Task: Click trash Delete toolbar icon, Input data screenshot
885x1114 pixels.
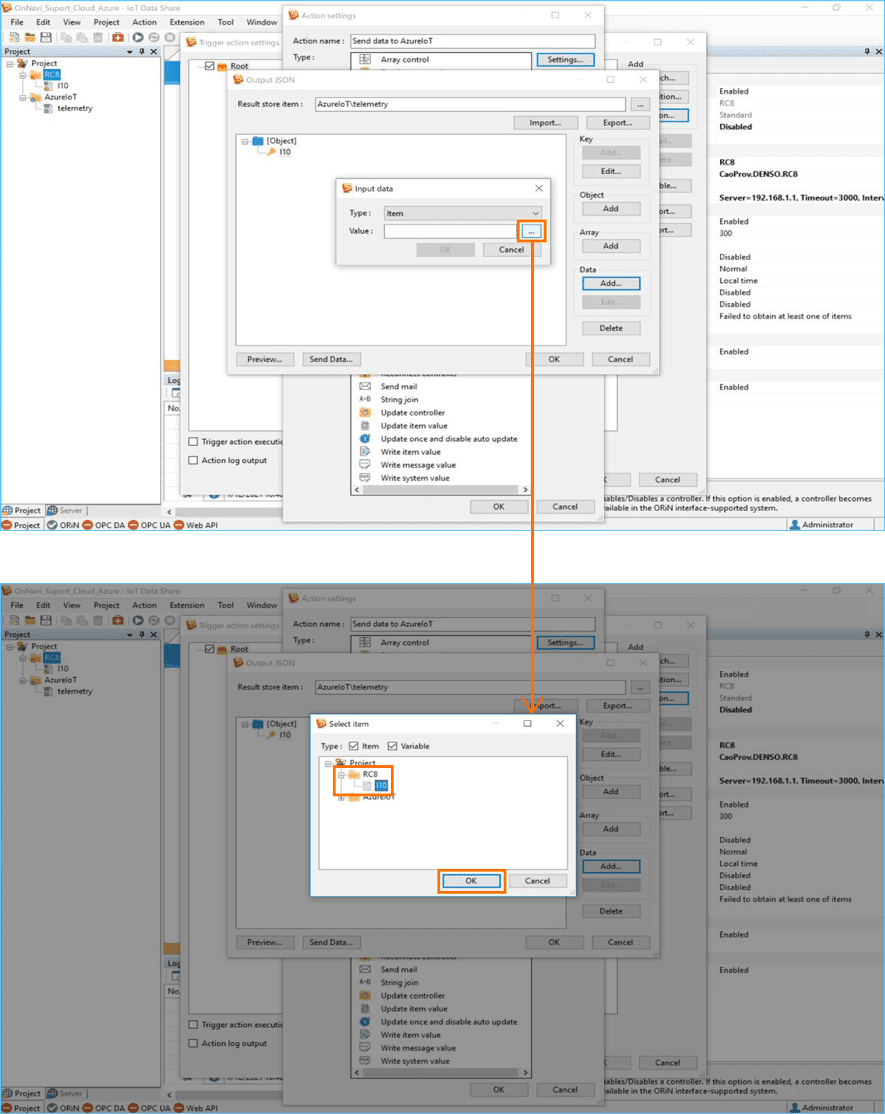Action: 98,37
